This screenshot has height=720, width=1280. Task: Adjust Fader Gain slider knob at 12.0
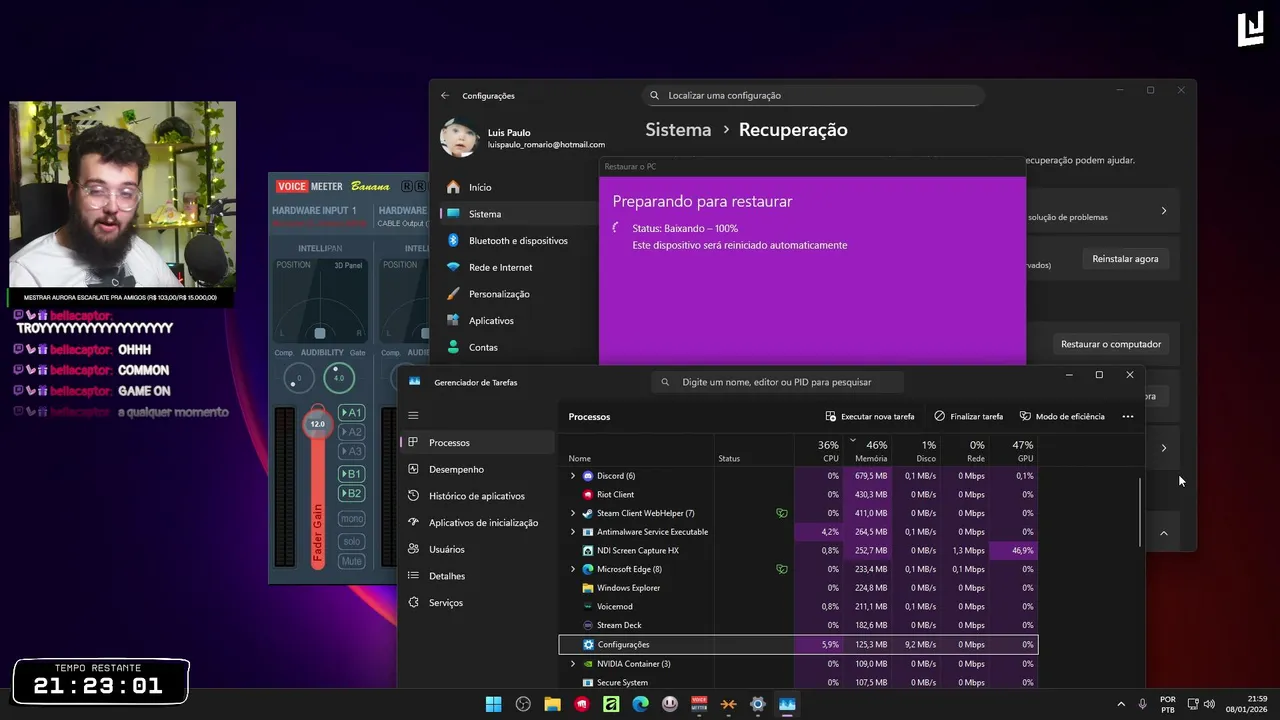pyautogui.click(x=317, y=424)
